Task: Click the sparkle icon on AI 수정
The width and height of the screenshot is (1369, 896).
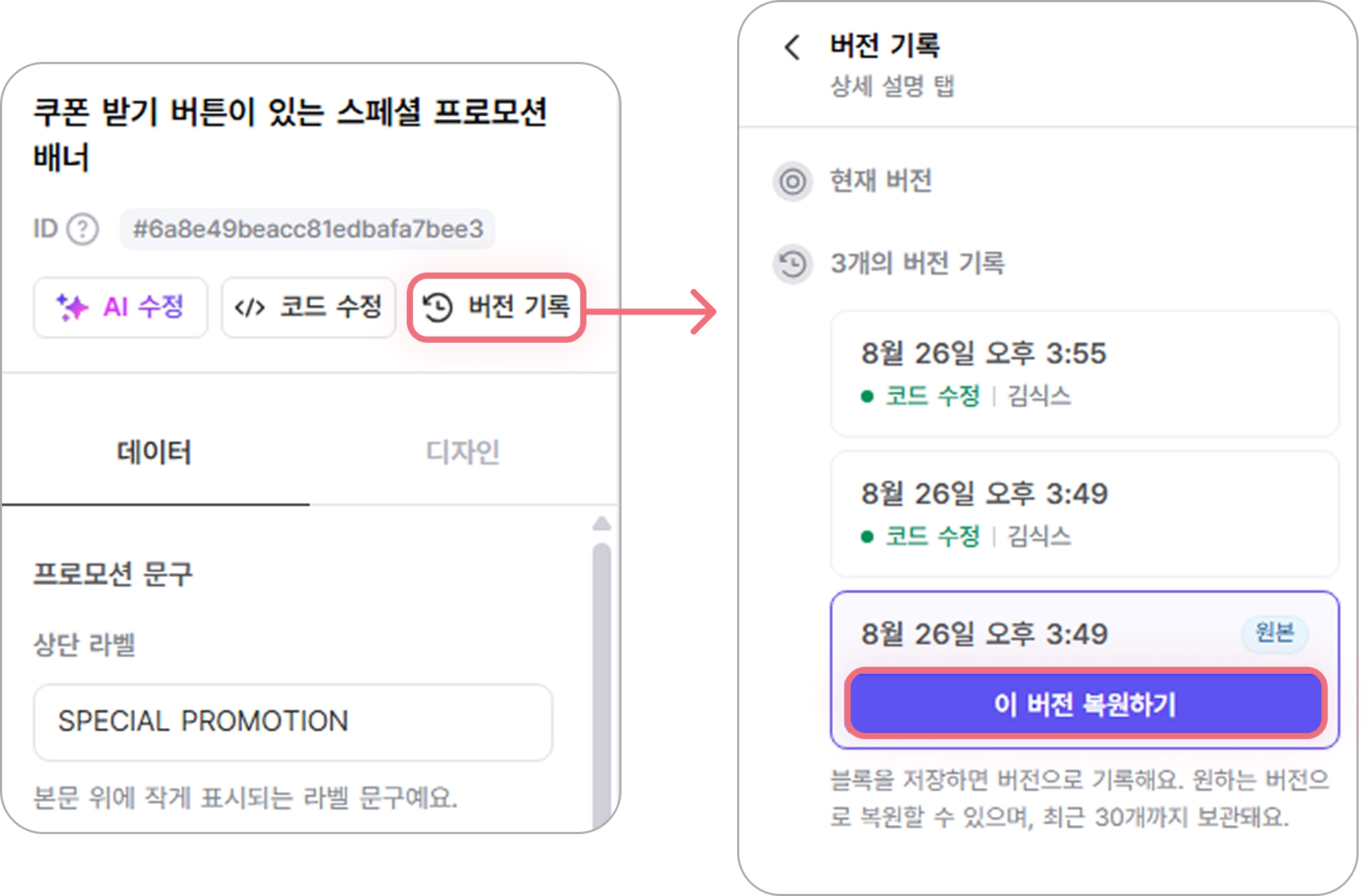Action: point(72,307)
